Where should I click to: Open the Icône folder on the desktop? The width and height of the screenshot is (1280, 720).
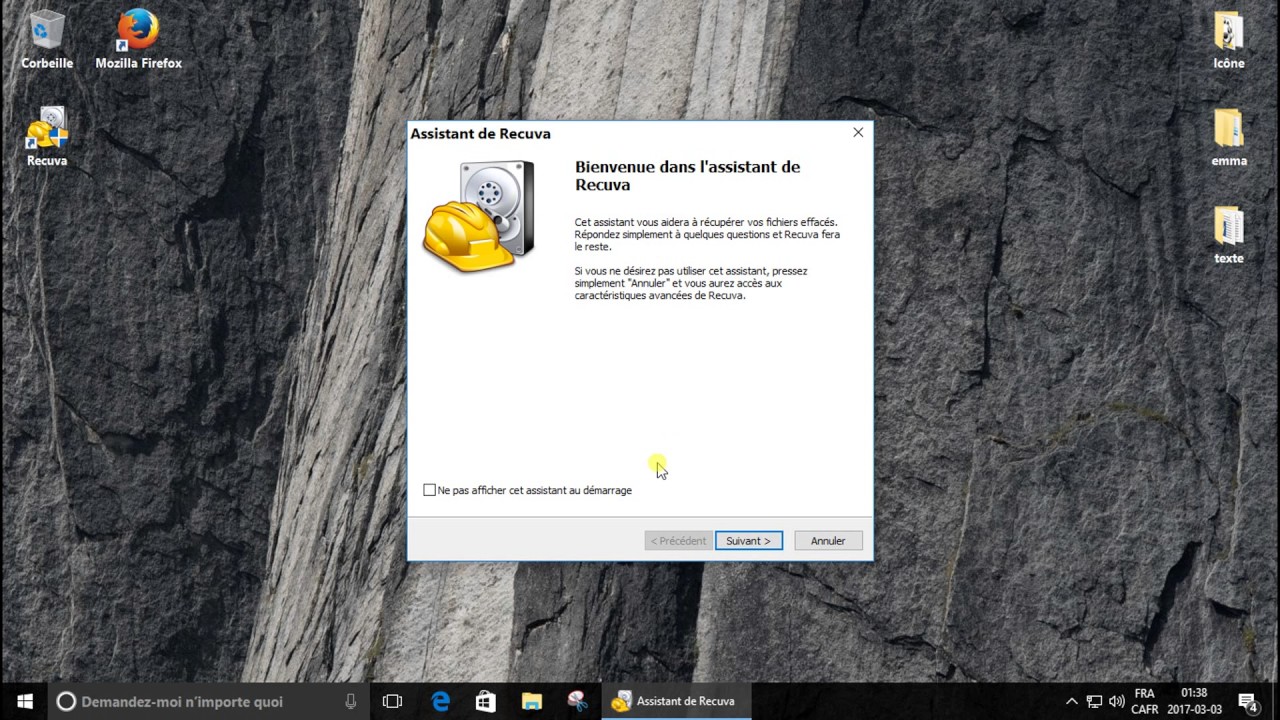1229,40
